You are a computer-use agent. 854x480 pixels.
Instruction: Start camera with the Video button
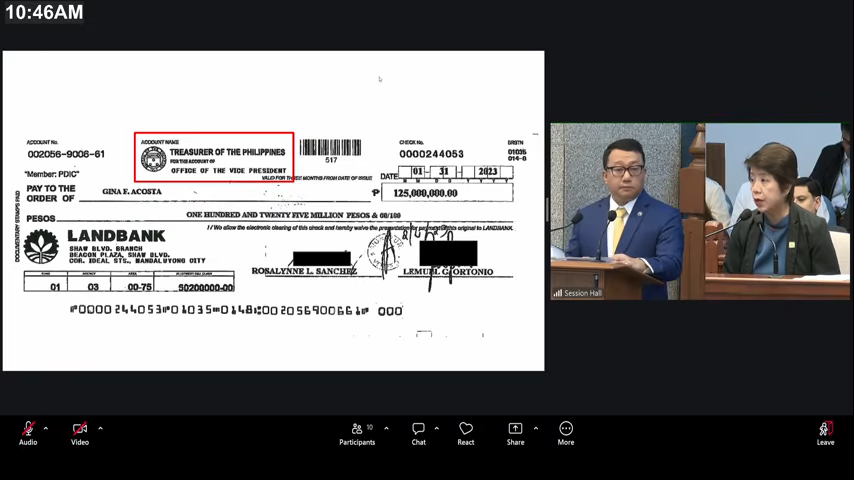(x=80, y=434)
